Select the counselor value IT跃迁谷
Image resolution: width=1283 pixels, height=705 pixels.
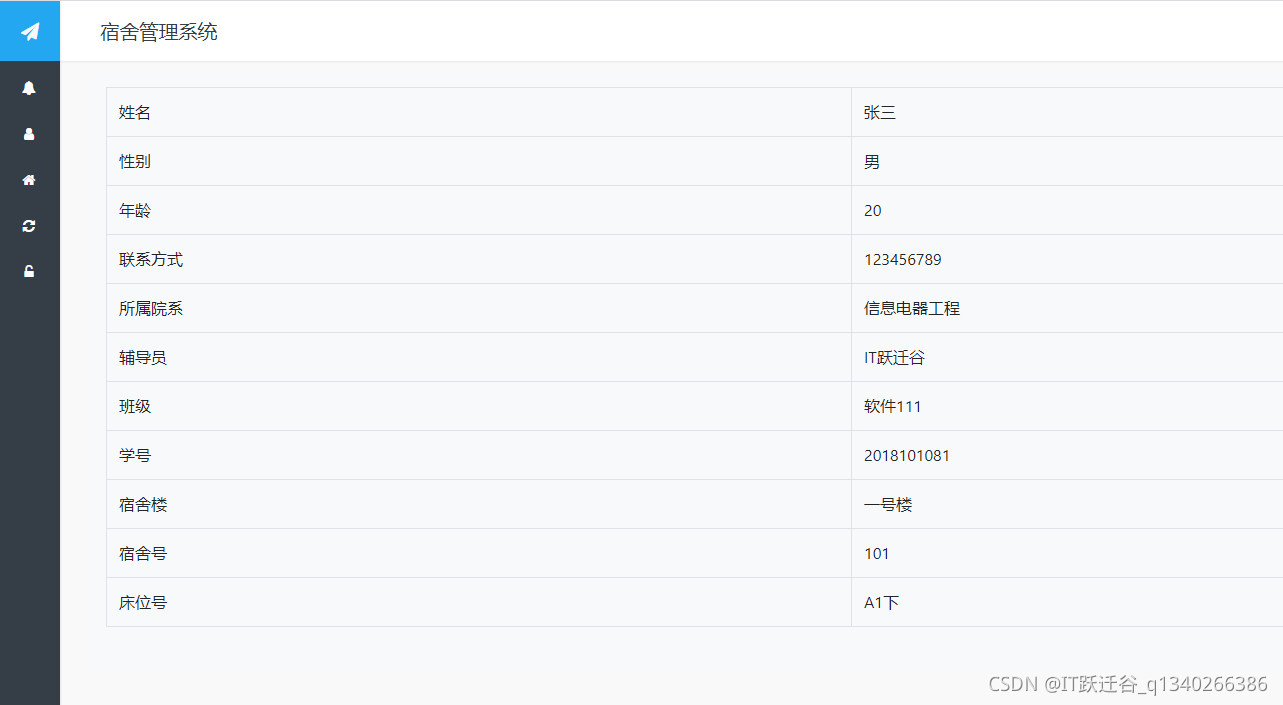pos(894,358)
